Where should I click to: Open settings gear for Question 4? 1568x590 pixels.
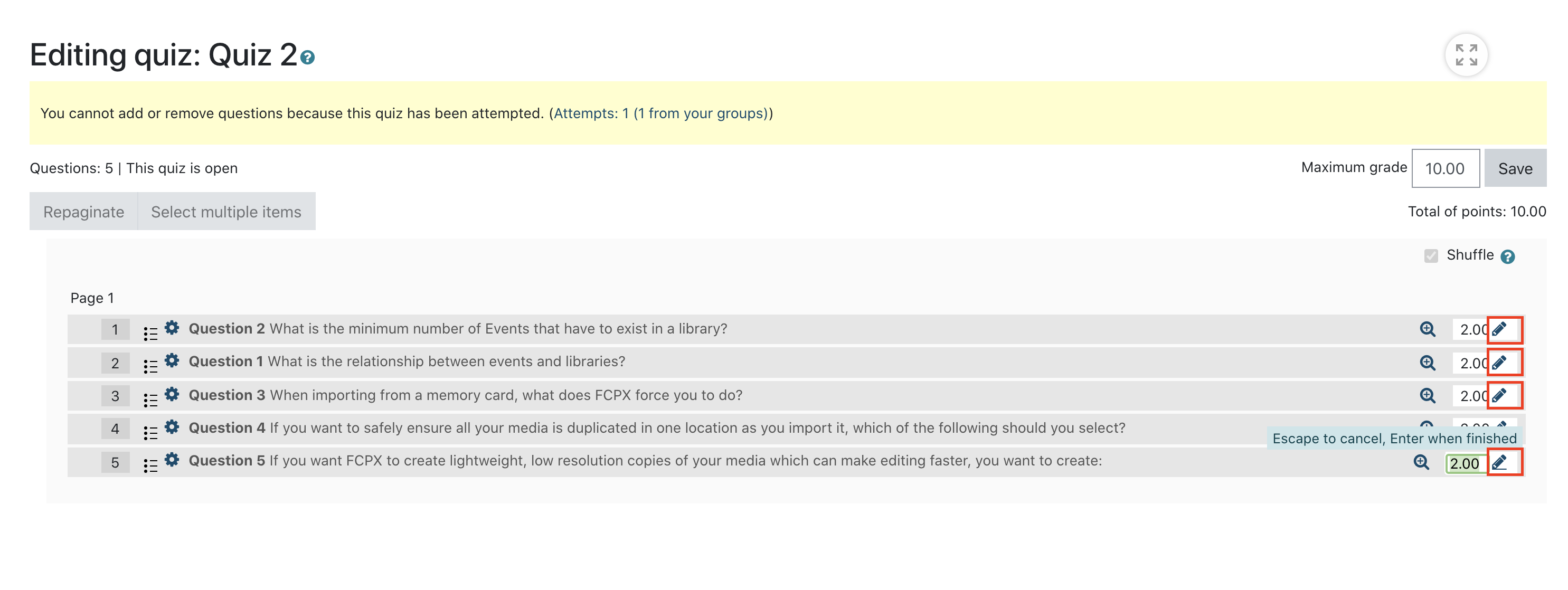[172, 427]
